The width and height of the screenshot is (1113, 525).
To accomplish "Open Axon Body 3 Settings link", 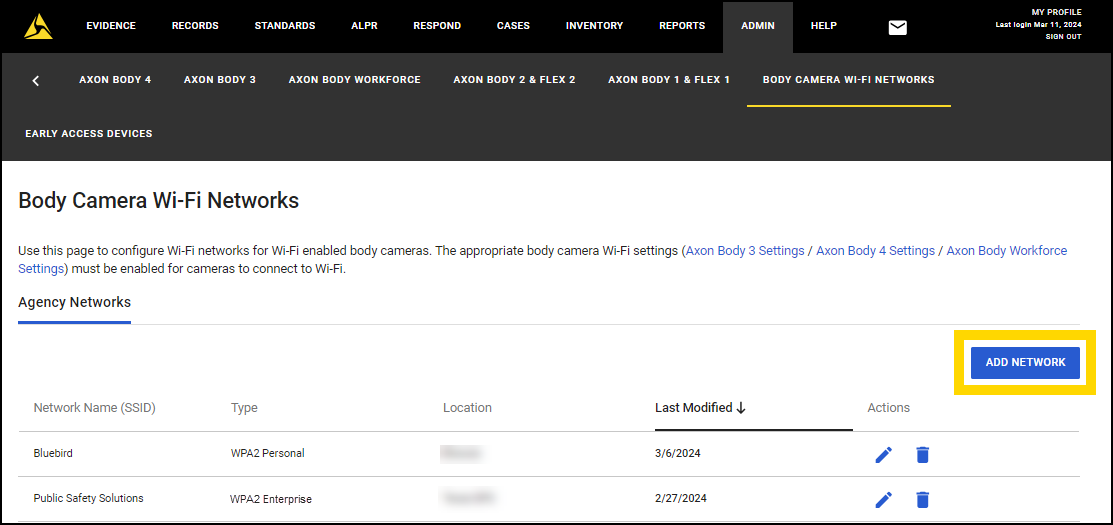I will (x=745, y=251).
